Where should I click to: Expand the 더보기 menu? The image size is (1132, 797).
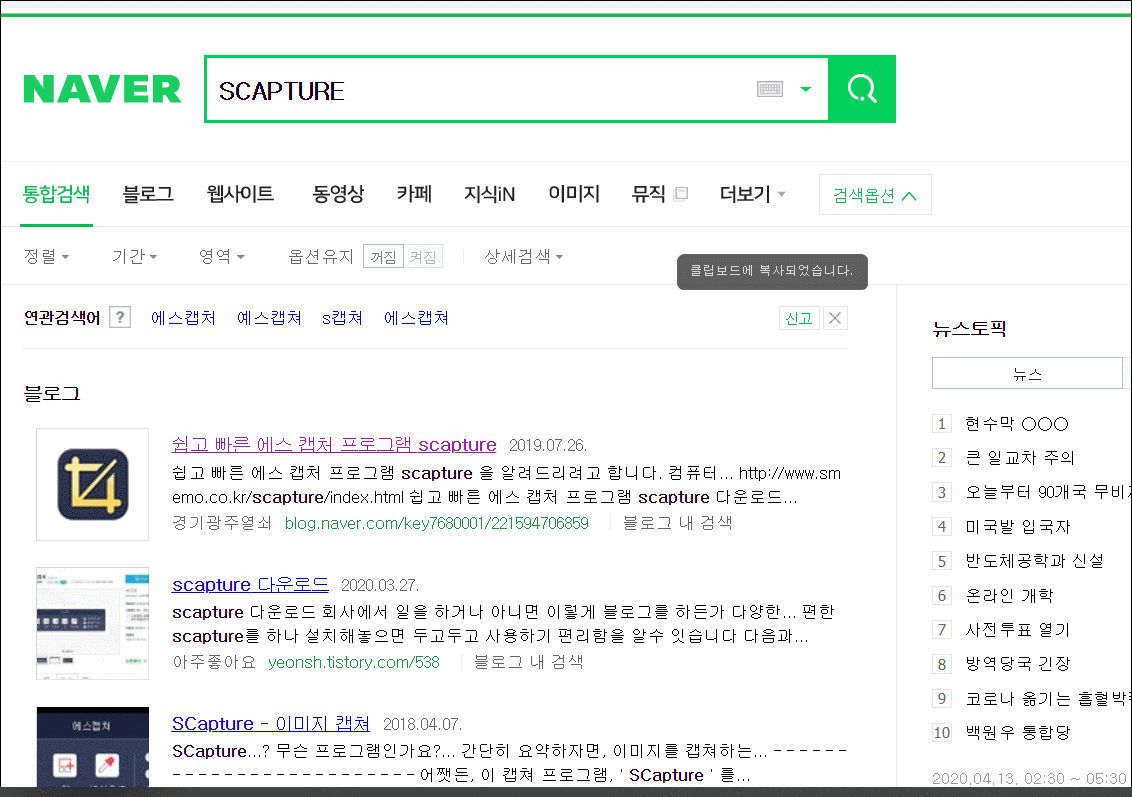tap(752, 194)
